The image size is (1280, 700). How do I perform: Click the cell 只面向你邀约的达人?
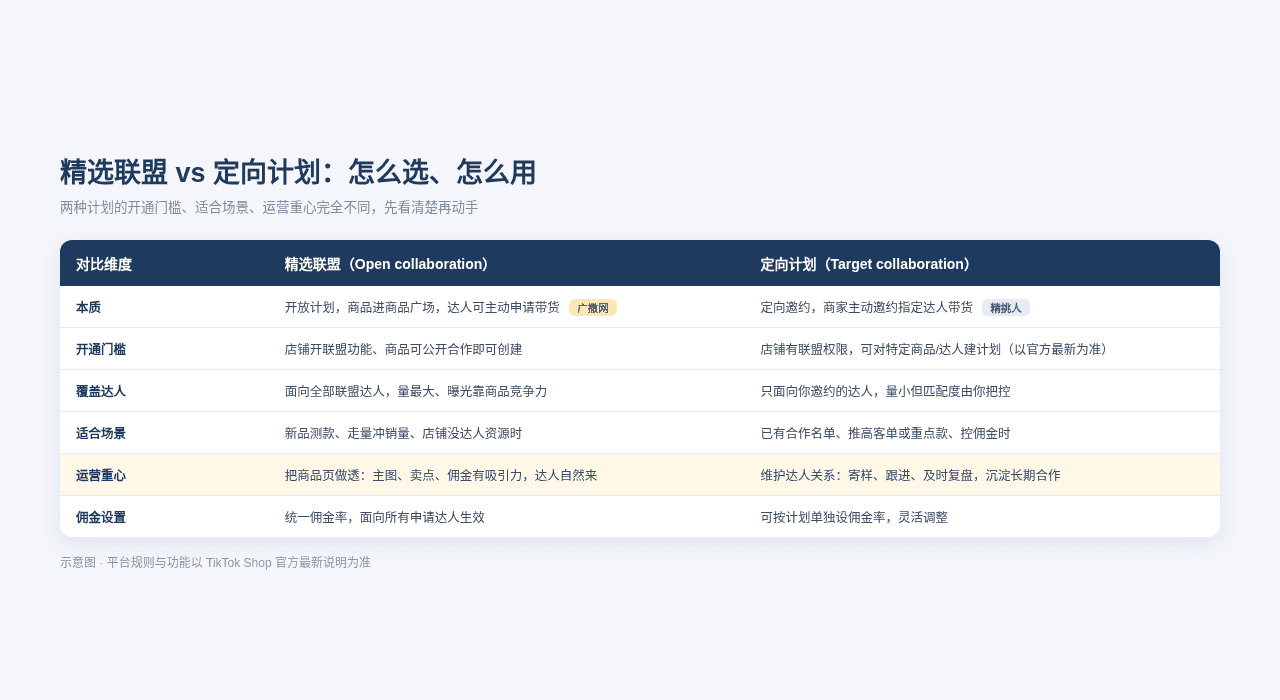(886, 391)
